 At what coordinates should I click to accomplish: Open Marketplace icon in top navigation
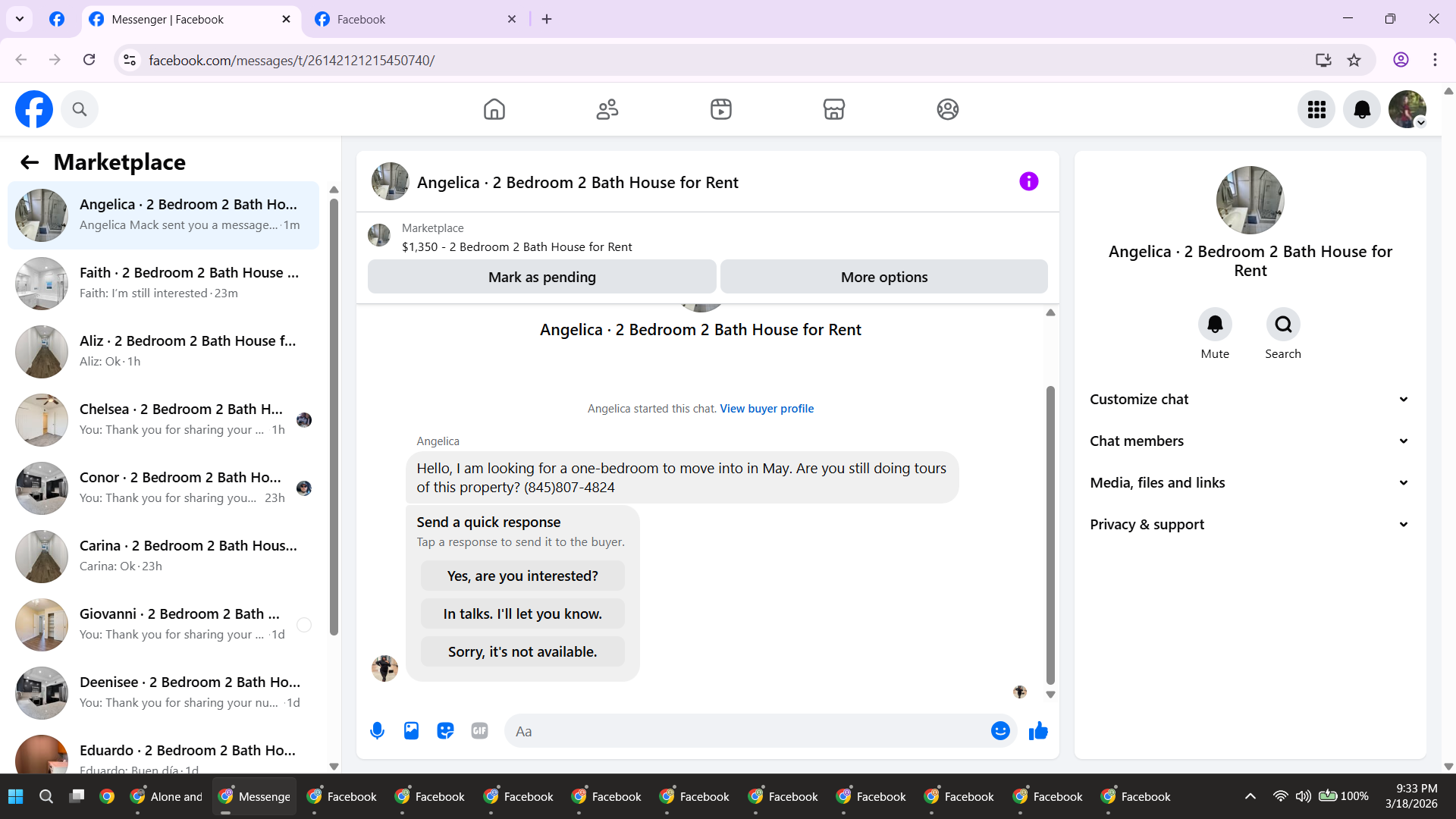(x=833, y=109)
